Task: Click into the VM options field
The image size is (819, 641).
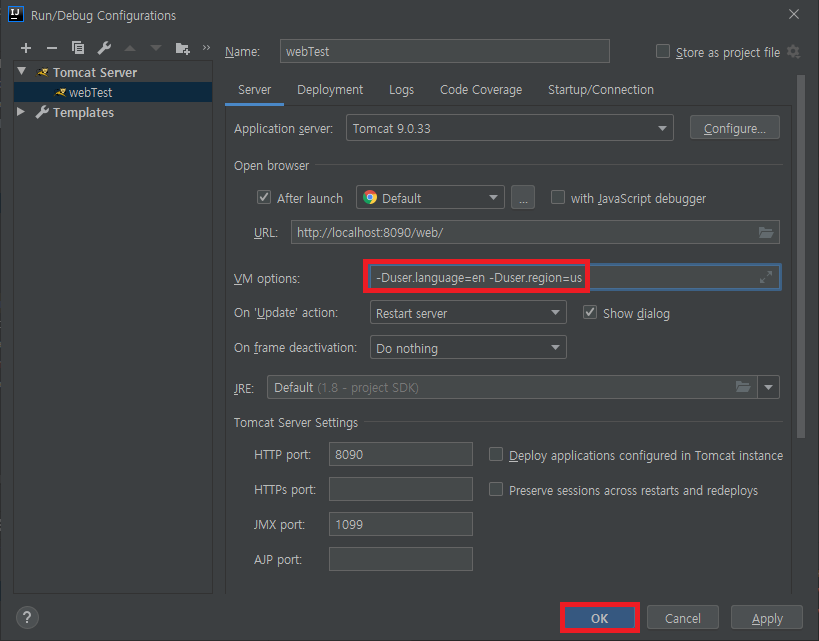Action: pyautogui.click(x=575, y=277)
